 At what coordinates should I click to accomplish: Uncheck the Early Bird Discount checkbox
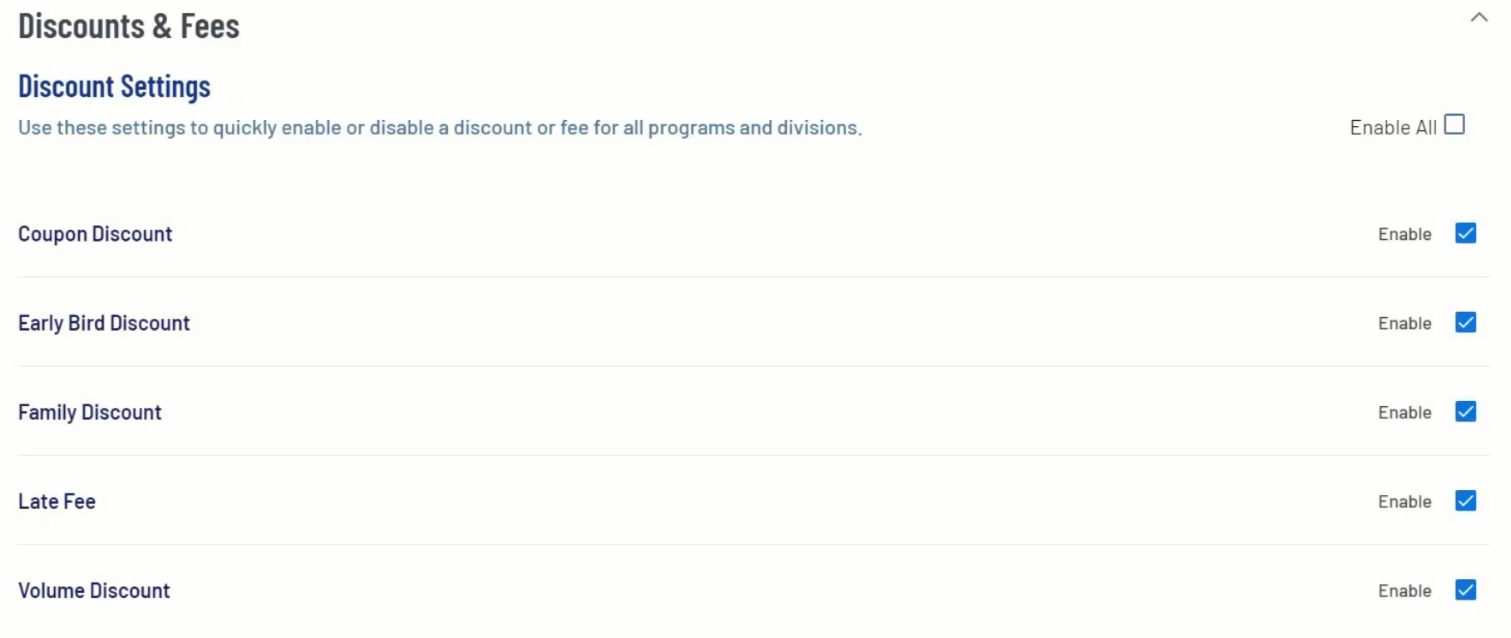(x=1466, y=323)
